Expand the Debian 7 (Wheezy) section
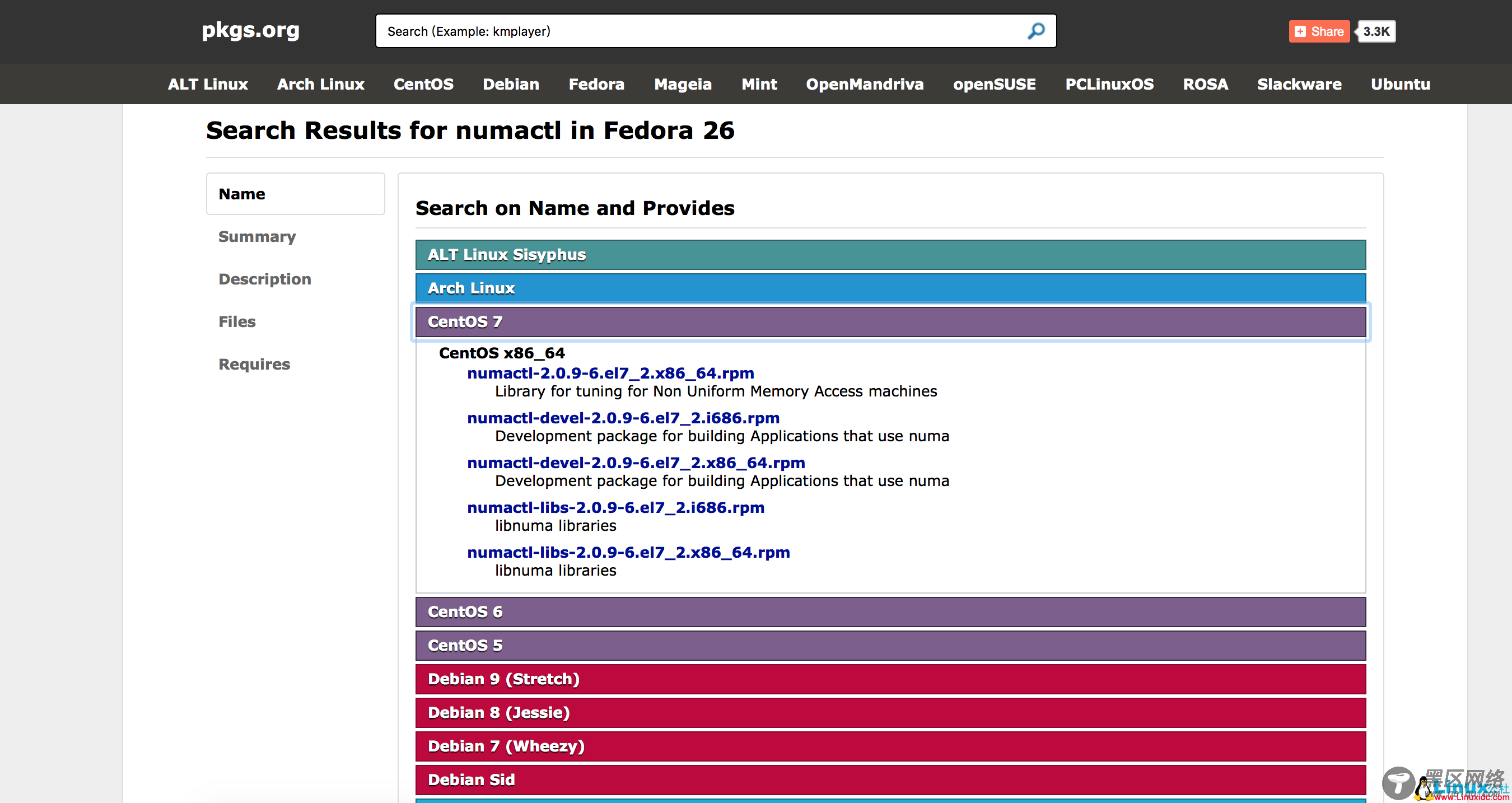The height and width of the screenshot is (803, 1512). tap(890, 746)
